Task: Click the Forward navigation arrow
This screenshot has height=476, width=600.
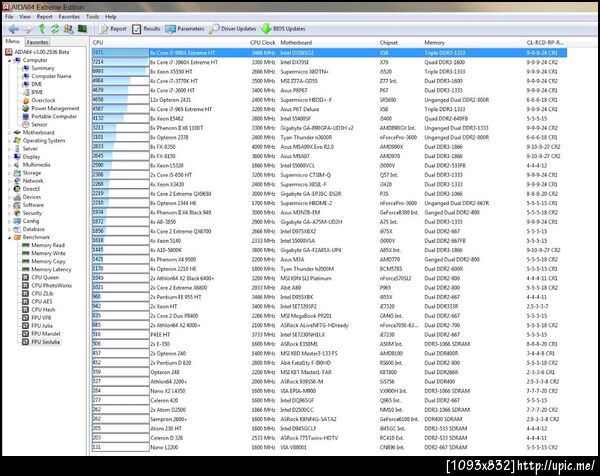Action: (28, 29)
